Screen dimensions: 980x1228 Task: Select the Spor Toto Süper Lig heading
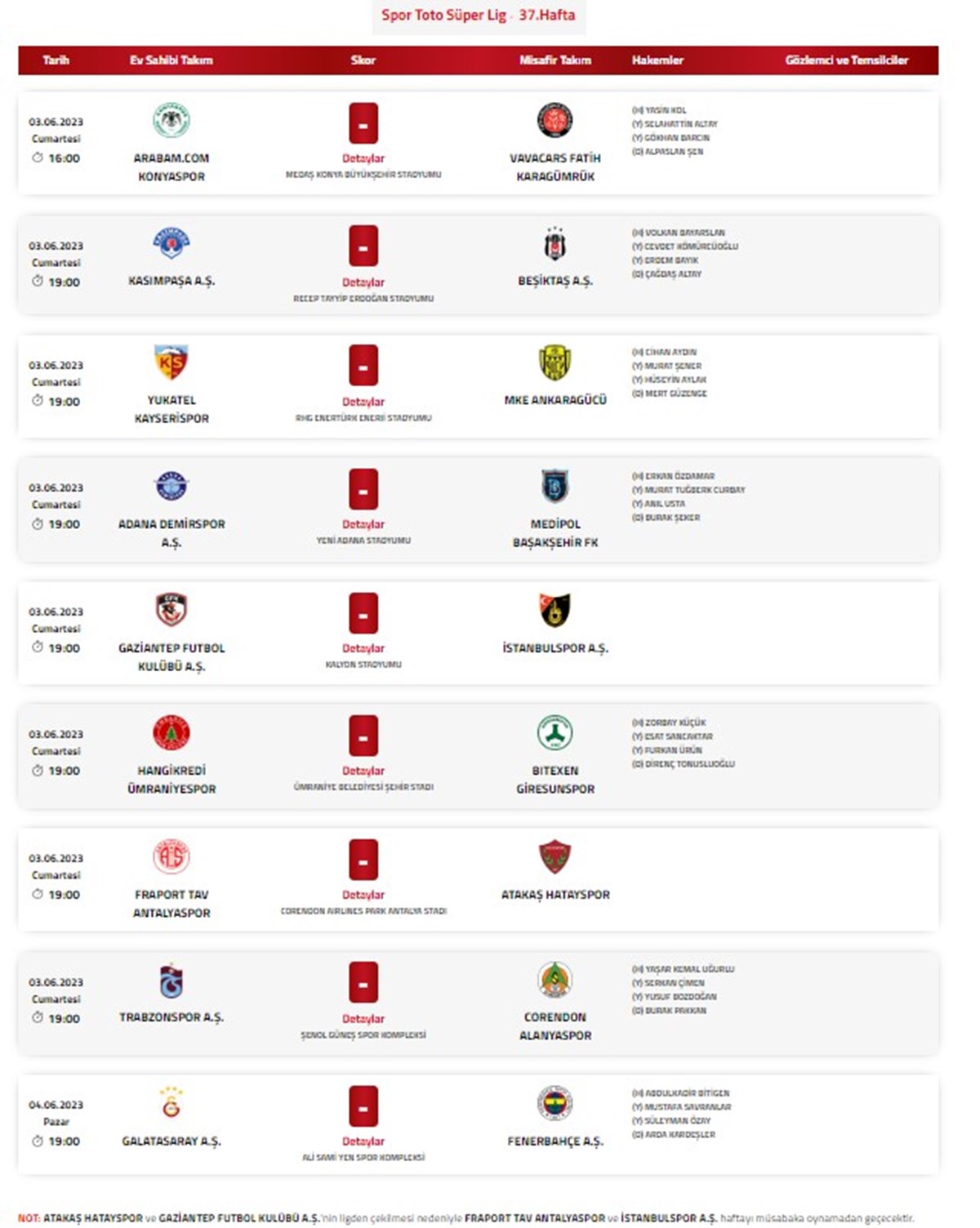tap(443, 15)
